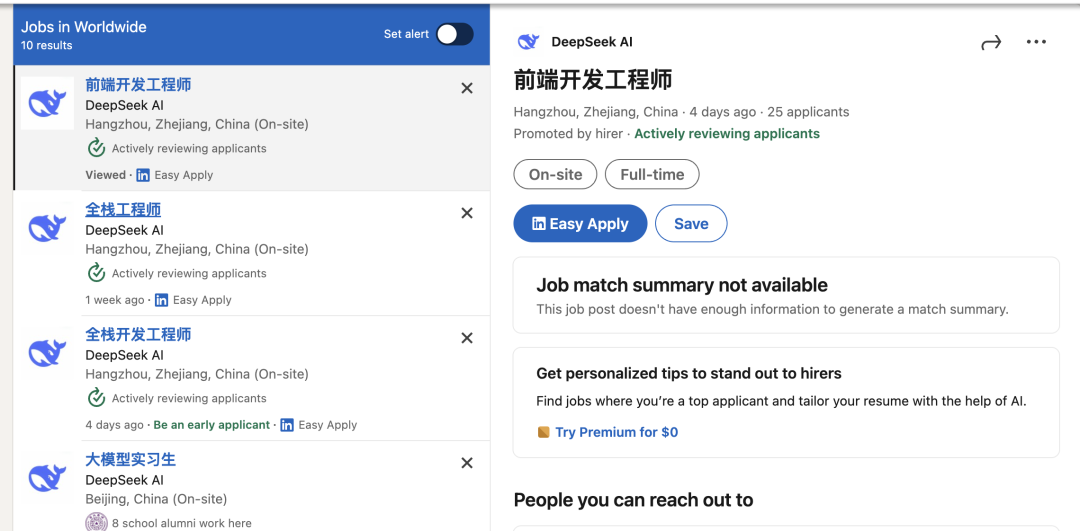Click the DeepSeek whale logo in job details
The image size is (1080, 531).
tap(528, 42)
